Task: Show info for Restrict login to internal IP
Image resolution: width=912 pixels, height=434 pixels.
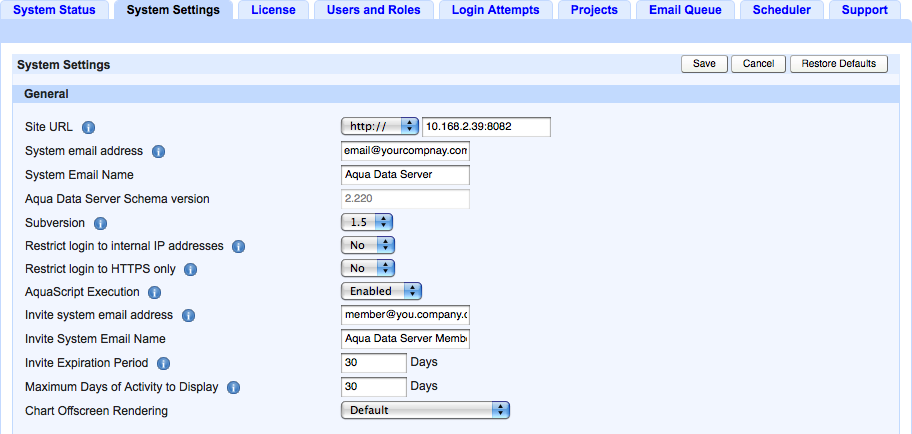Action: tap(238, 247)
